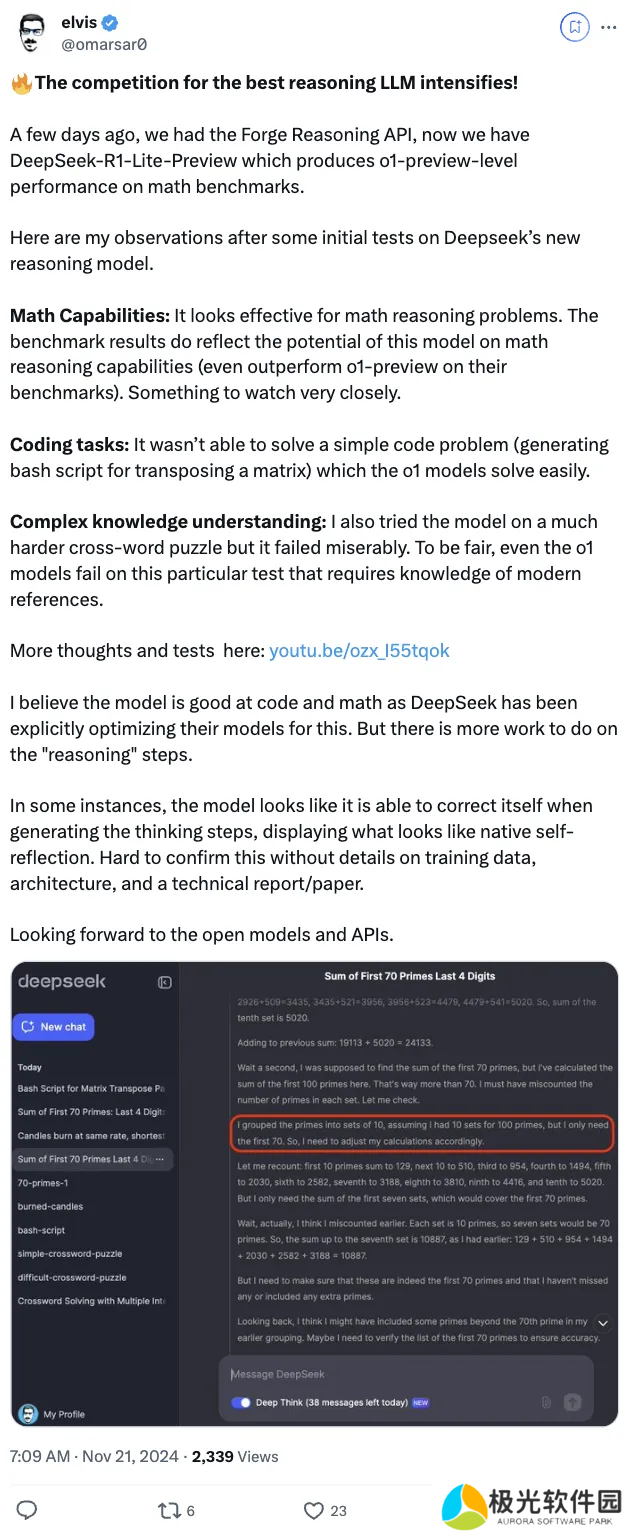Screen dimensions: 632x1532
Task: Open options for the selected chat entry
Action: 160,1159
